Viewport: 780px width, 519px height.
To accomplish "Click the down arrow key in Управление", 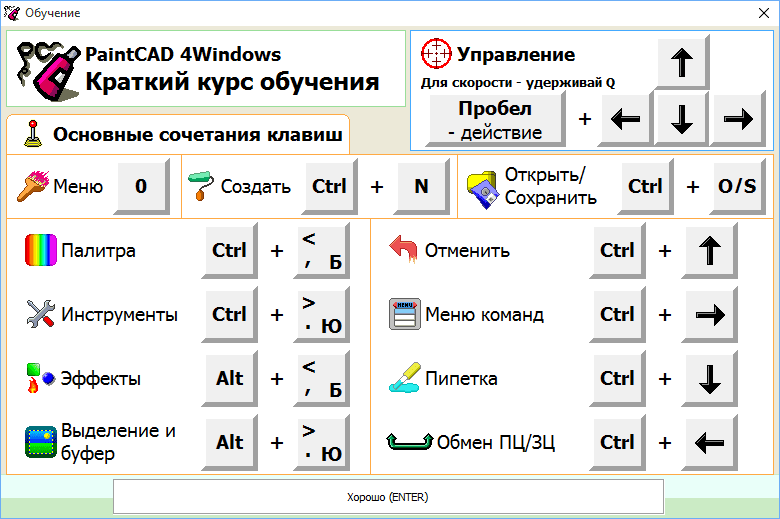I will tap(682, 119).
